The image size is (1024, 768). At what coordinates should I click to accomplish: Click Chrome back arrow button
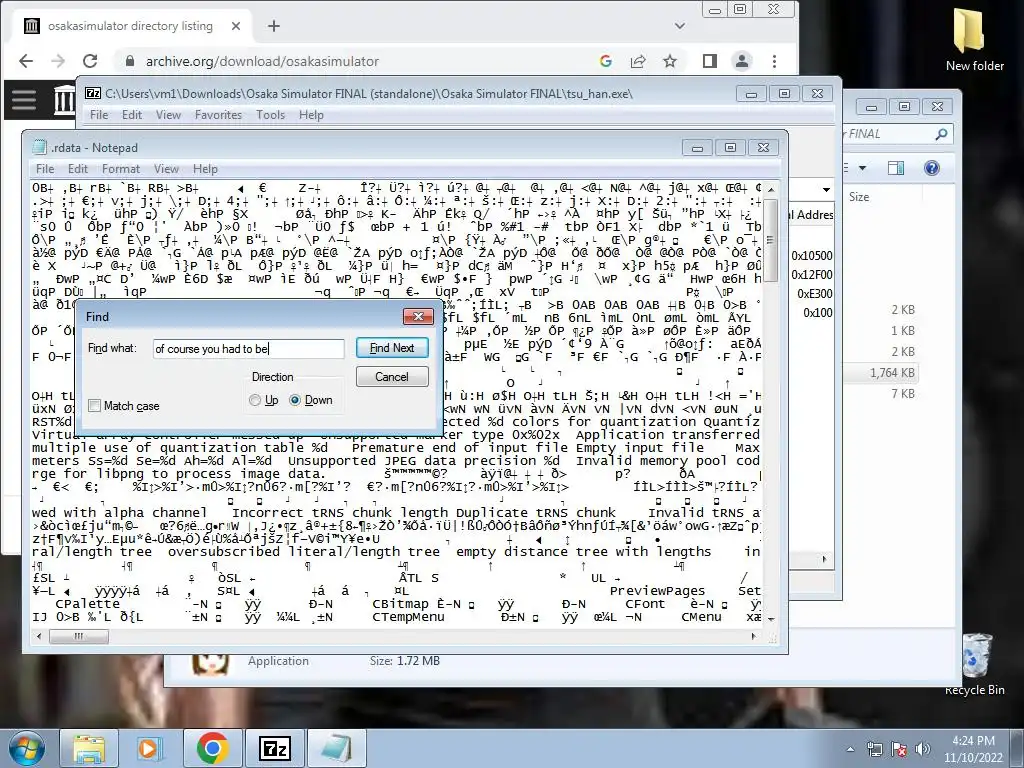tap(26, 61)
